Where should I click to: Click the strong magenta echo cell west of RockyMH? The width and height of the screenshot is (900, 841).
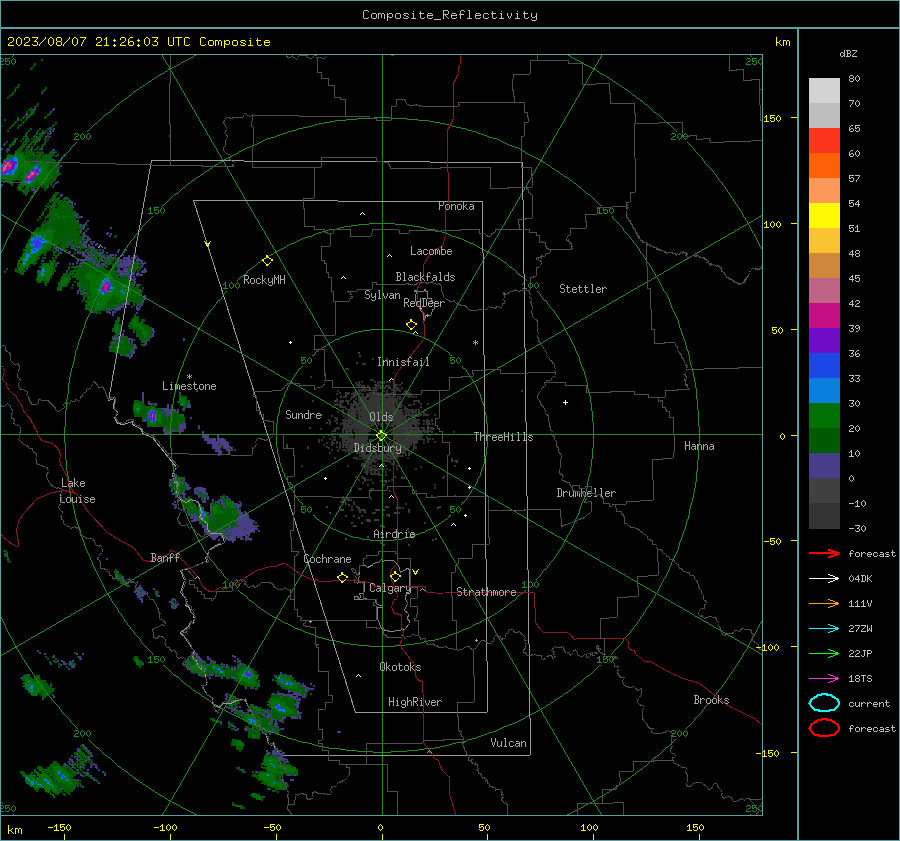[x=106, y=286]
